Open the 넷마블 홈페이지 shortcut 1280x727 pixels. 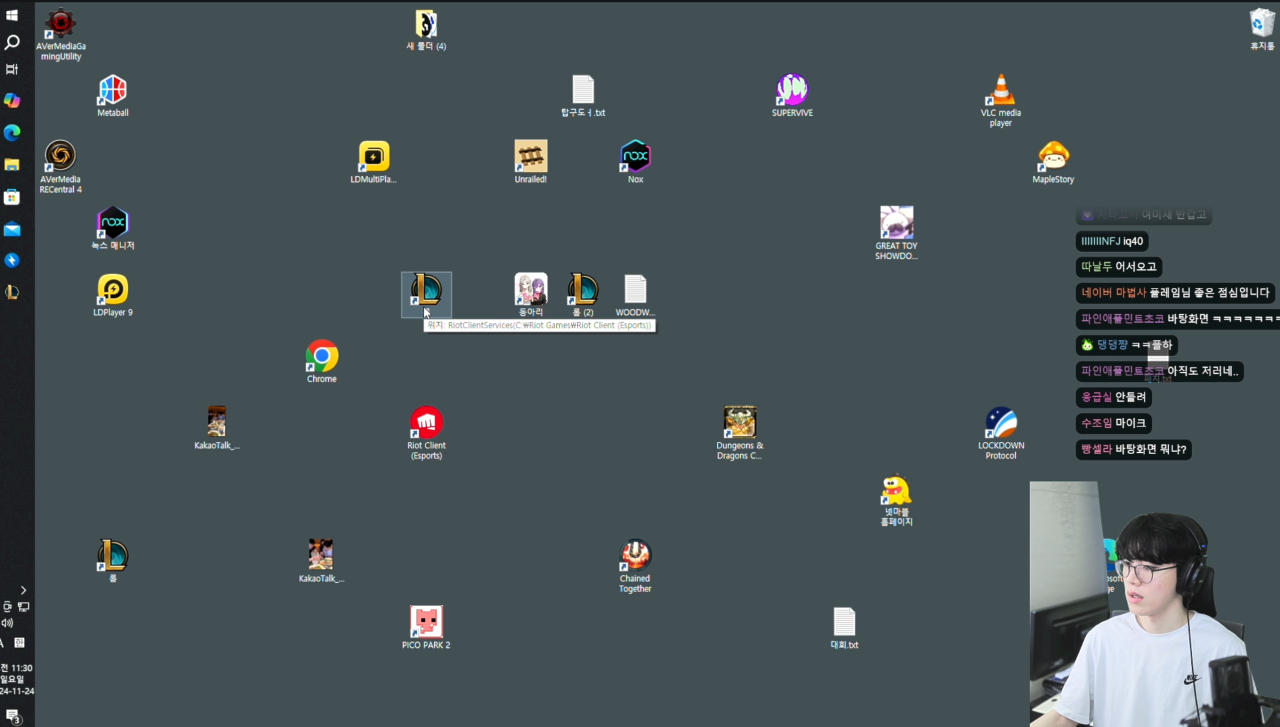point(896,500)
